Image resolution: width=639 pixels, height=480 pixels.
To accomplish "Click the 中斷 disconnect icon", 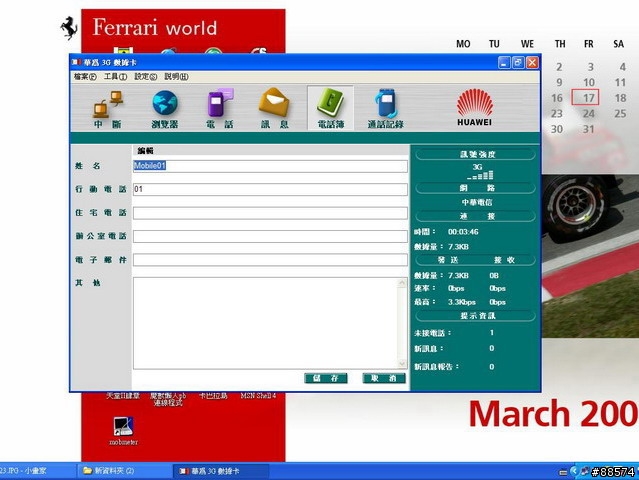I will tap(108, 108).
